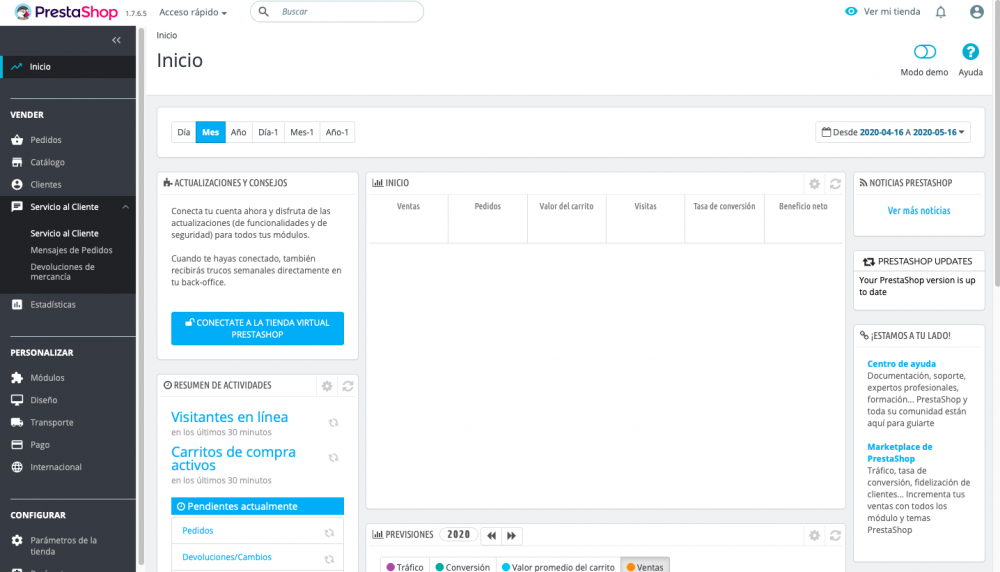This screenshot has width=1000, height=572.
Task: Select Inicio in the sidebar
Action: tap(68, 66)
